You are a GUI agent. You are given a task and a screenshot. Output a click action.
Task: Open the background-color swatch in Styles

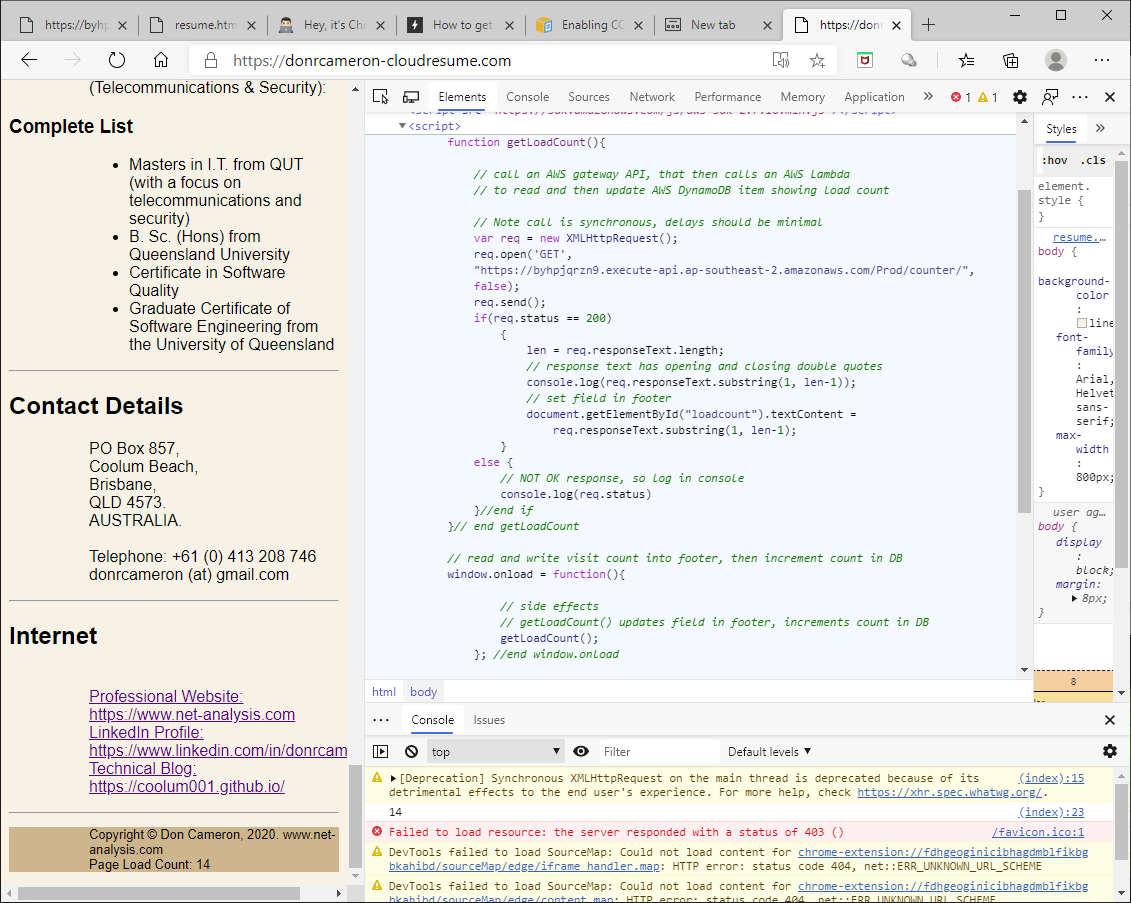(x=1082, y=323)
